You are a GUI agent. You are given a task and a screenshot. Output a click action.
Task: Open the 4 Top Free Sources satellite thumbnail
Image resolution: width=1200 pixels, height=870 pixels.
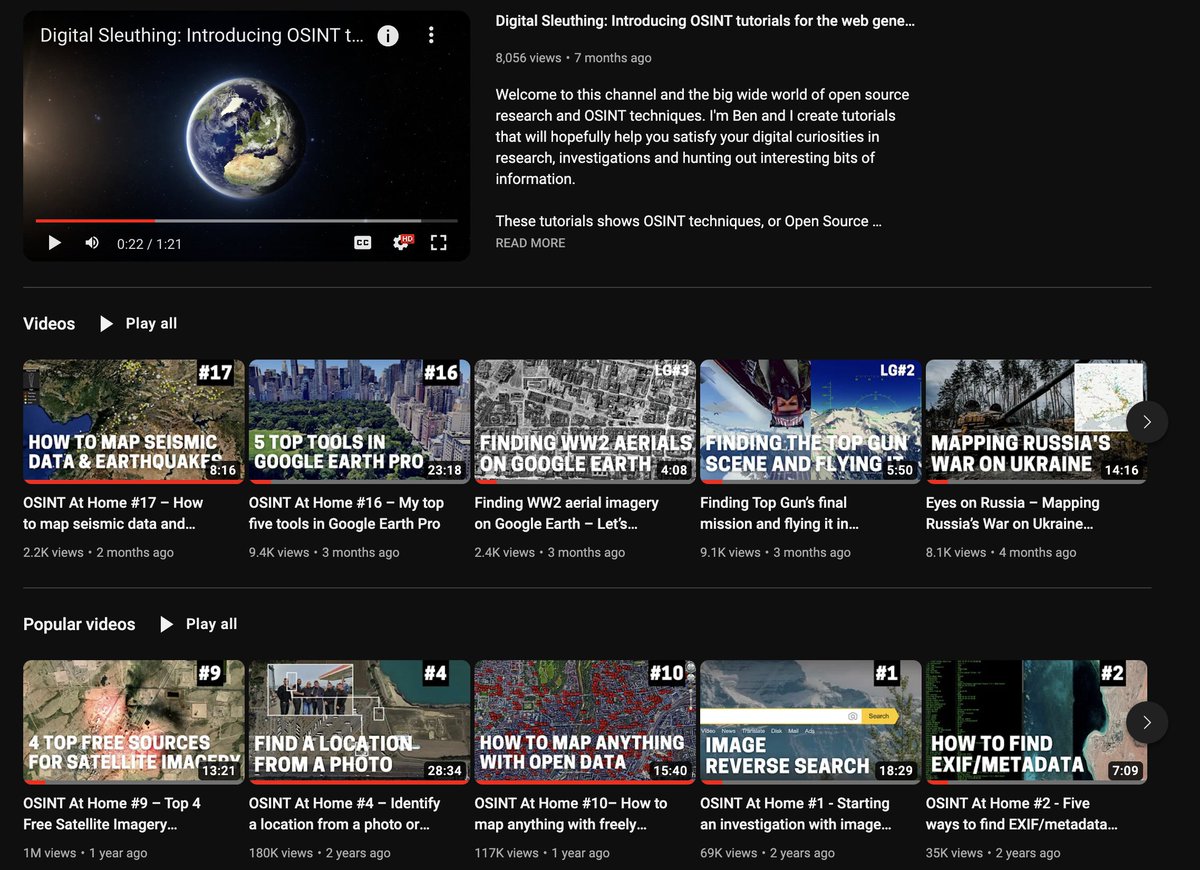coord(133,722)
